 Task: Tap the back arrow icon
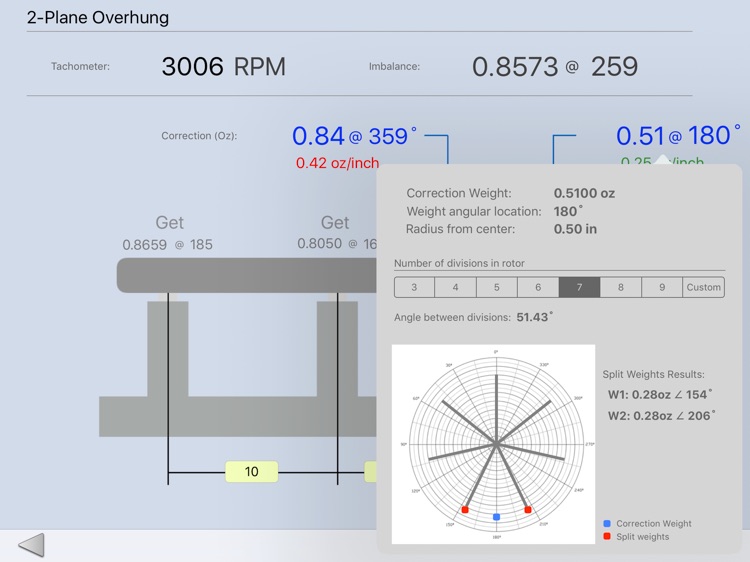[32, 545]
